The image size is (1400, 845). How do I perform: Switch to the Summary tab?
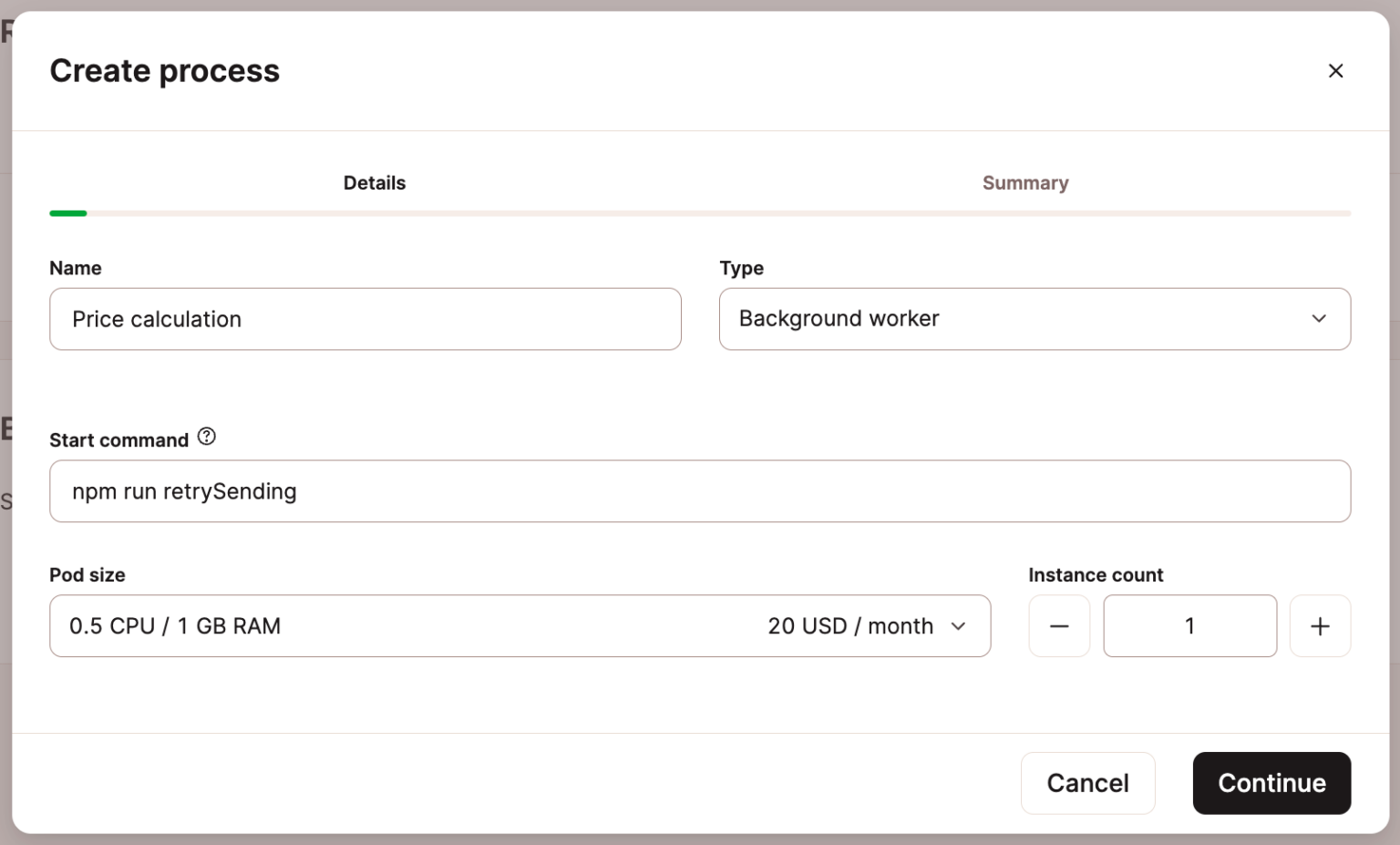tap(1025, 182)
